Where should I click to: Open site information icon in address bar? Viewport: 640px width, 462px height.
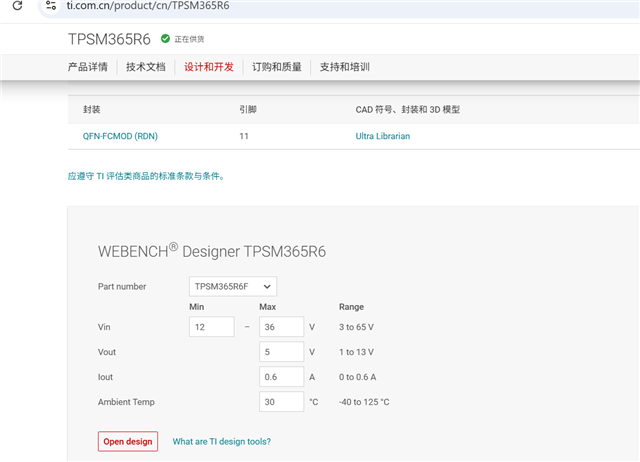51,6
